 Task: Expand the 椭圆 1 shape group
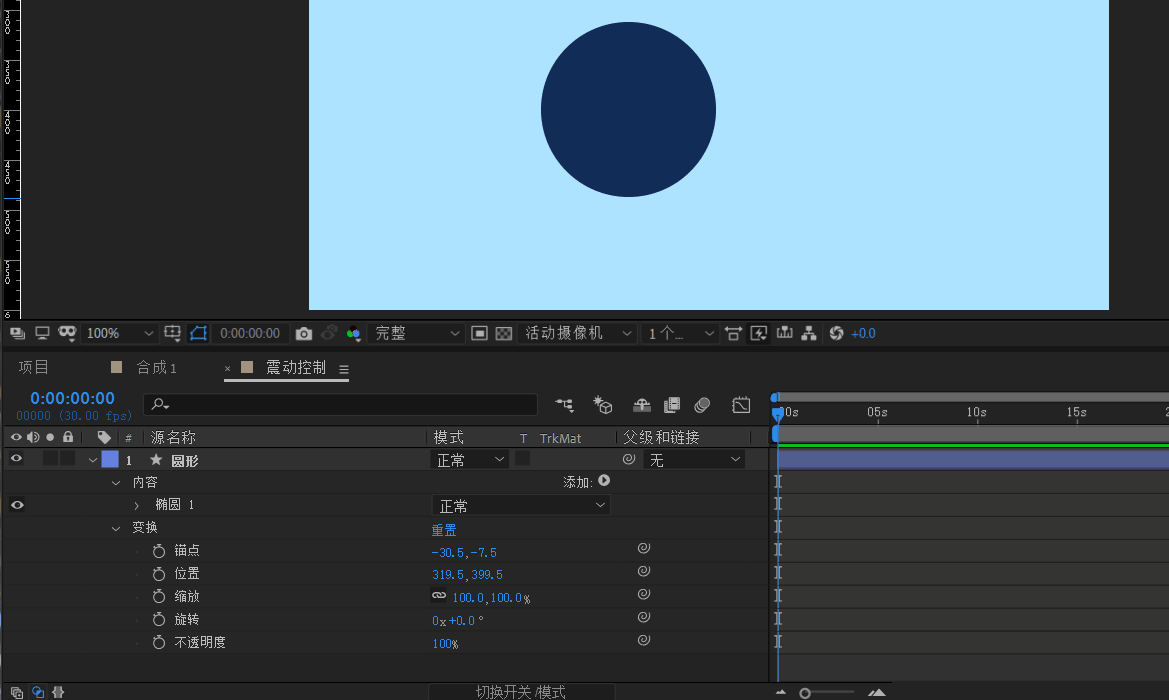(x=136, y=505)
